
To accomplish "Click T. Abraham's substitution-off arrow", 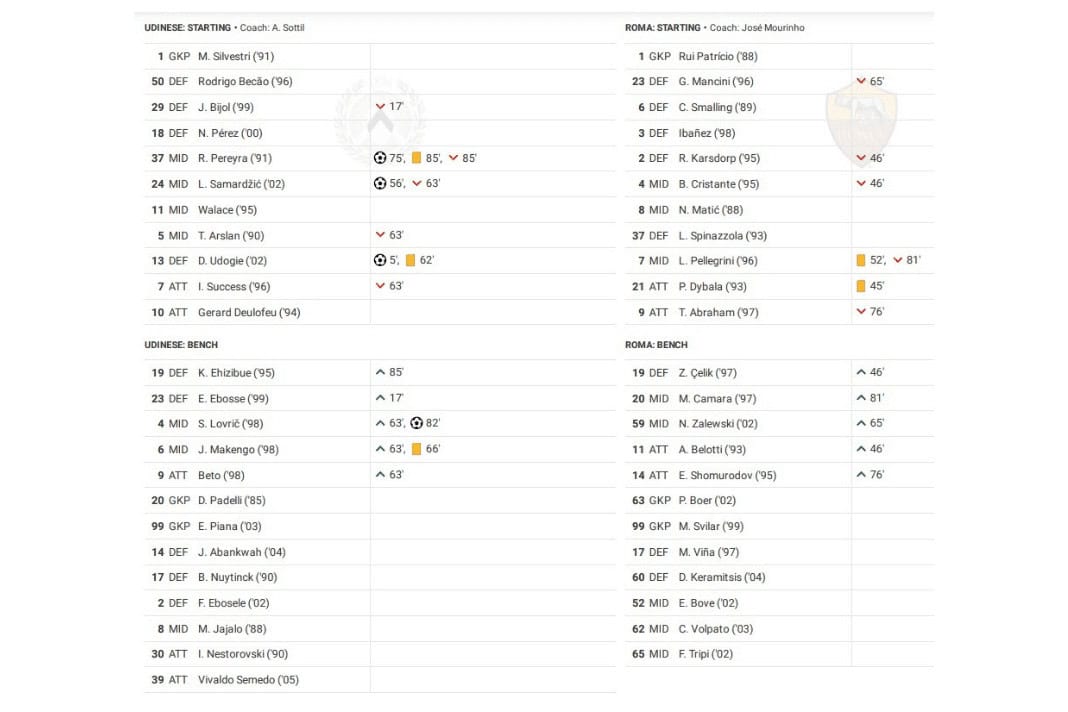I will (x=861, y=312).
